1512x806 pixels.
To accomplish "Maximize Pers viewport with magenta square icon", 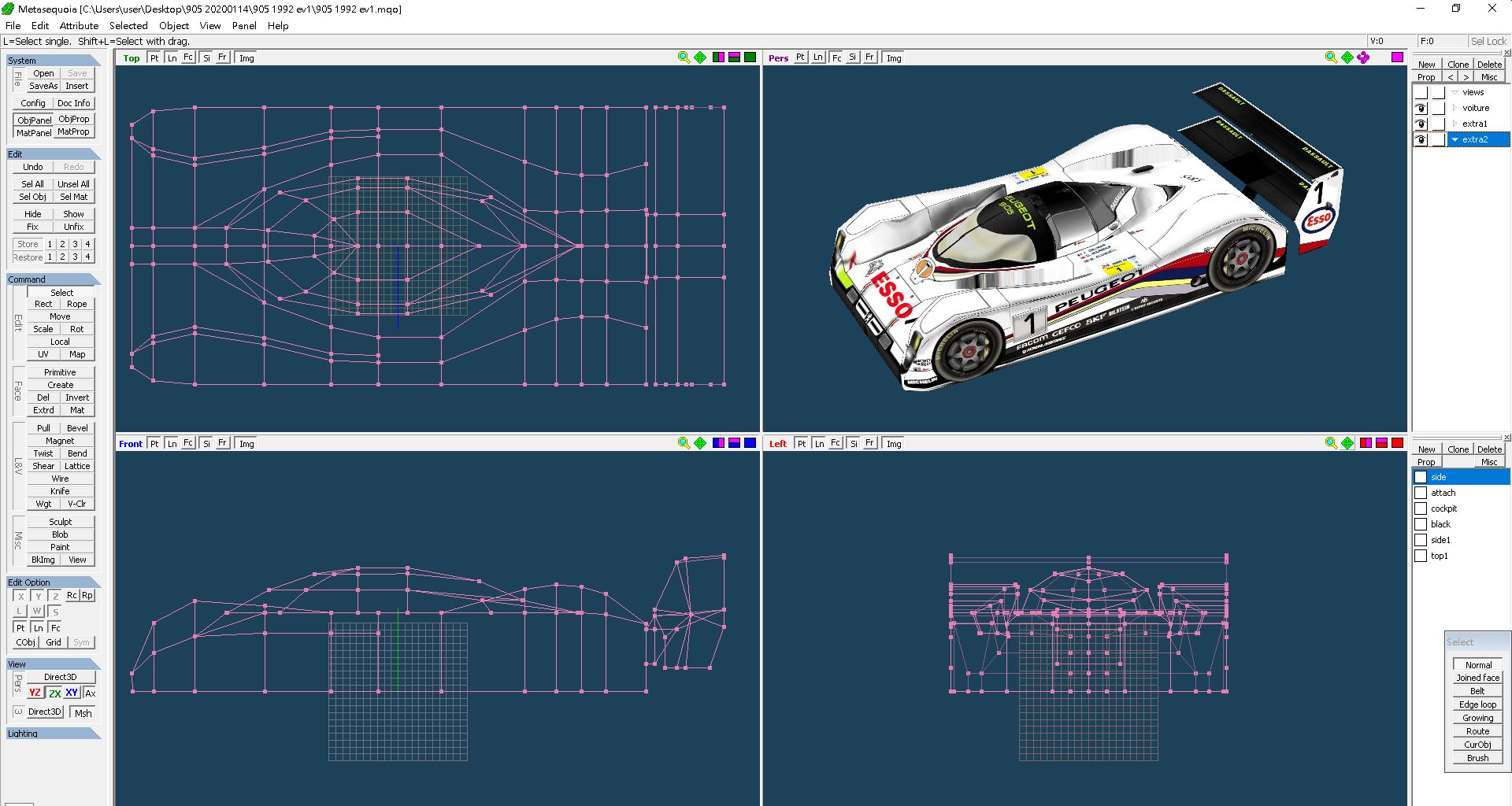I will point(1397,57).
